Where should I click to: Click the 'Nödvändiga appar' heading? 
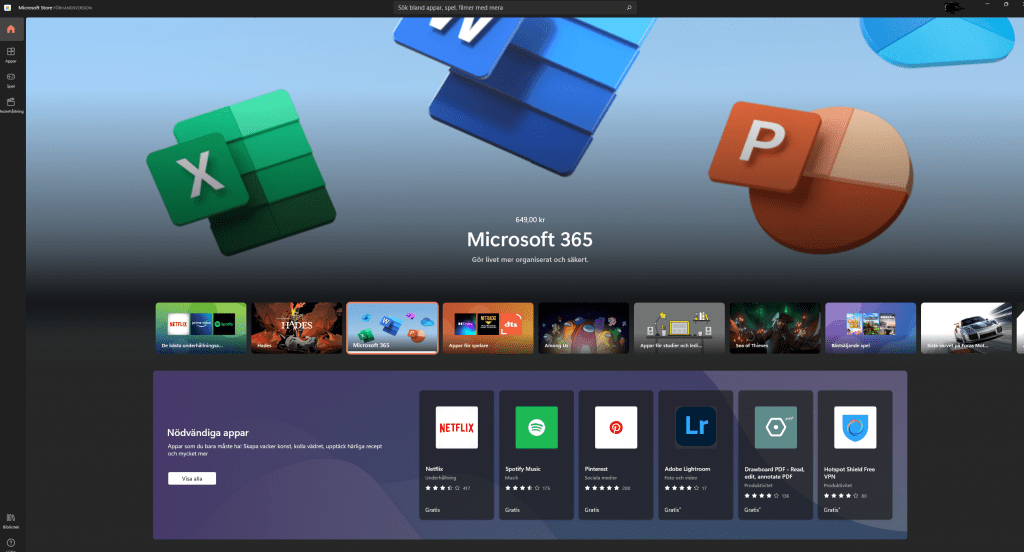click(208, 432)
